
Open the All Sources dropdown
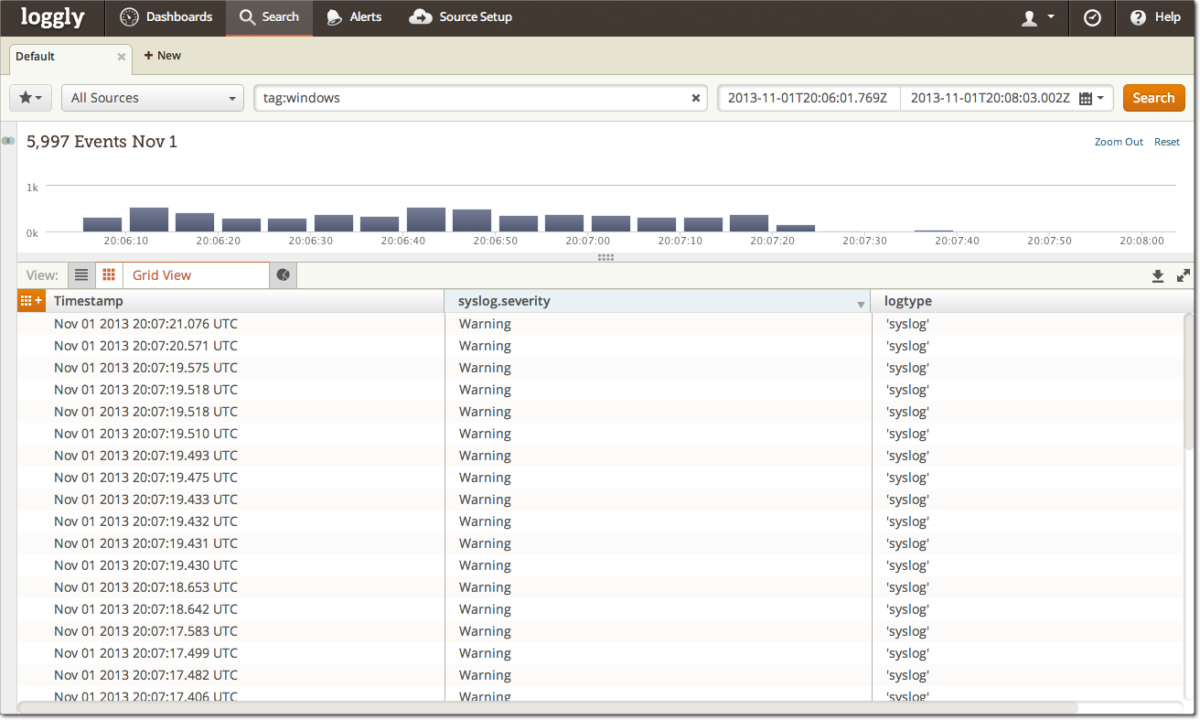click(152, 97)
